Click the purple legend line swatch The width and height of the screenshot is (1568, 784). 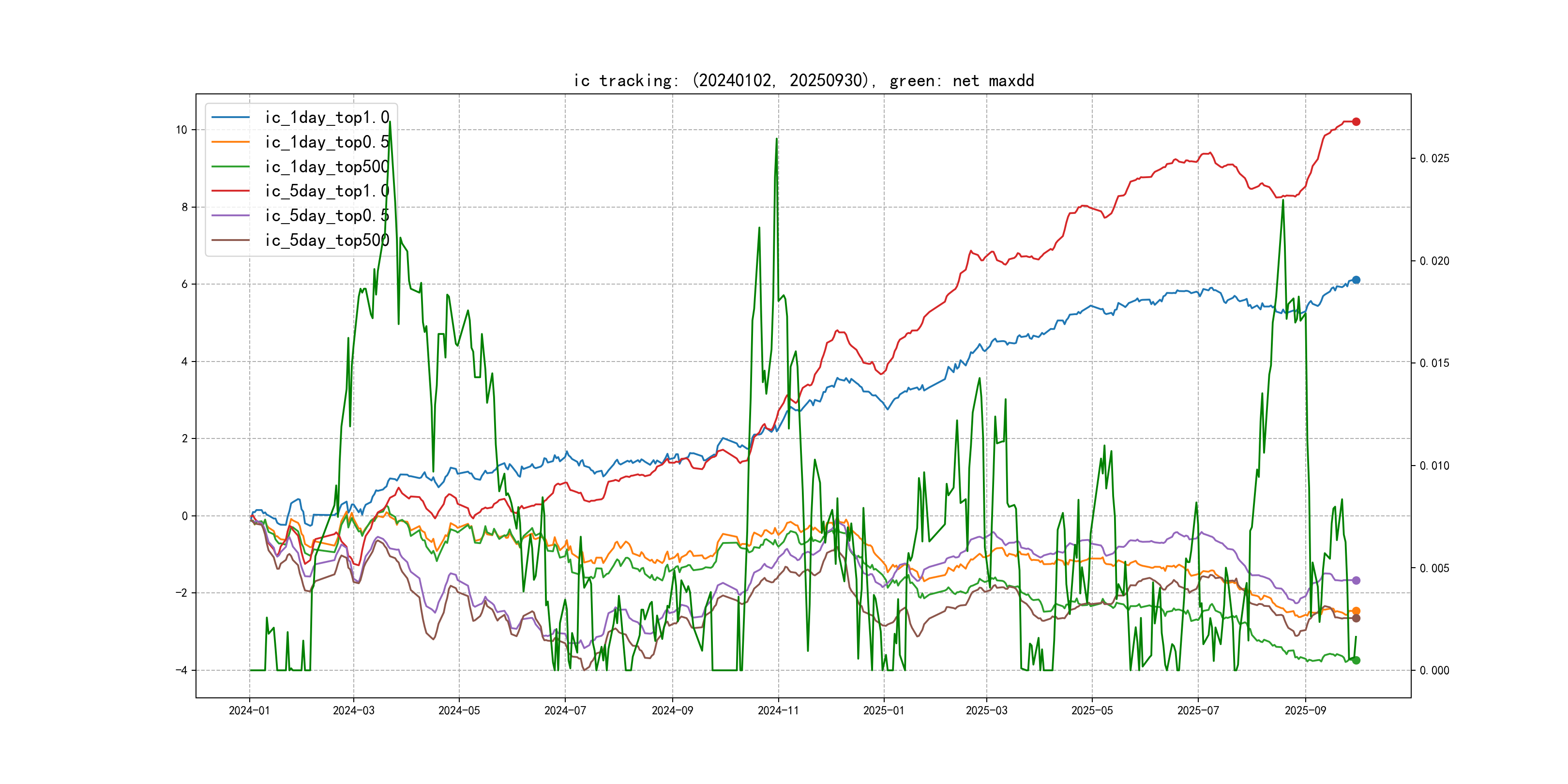click(x=230, y=215)
